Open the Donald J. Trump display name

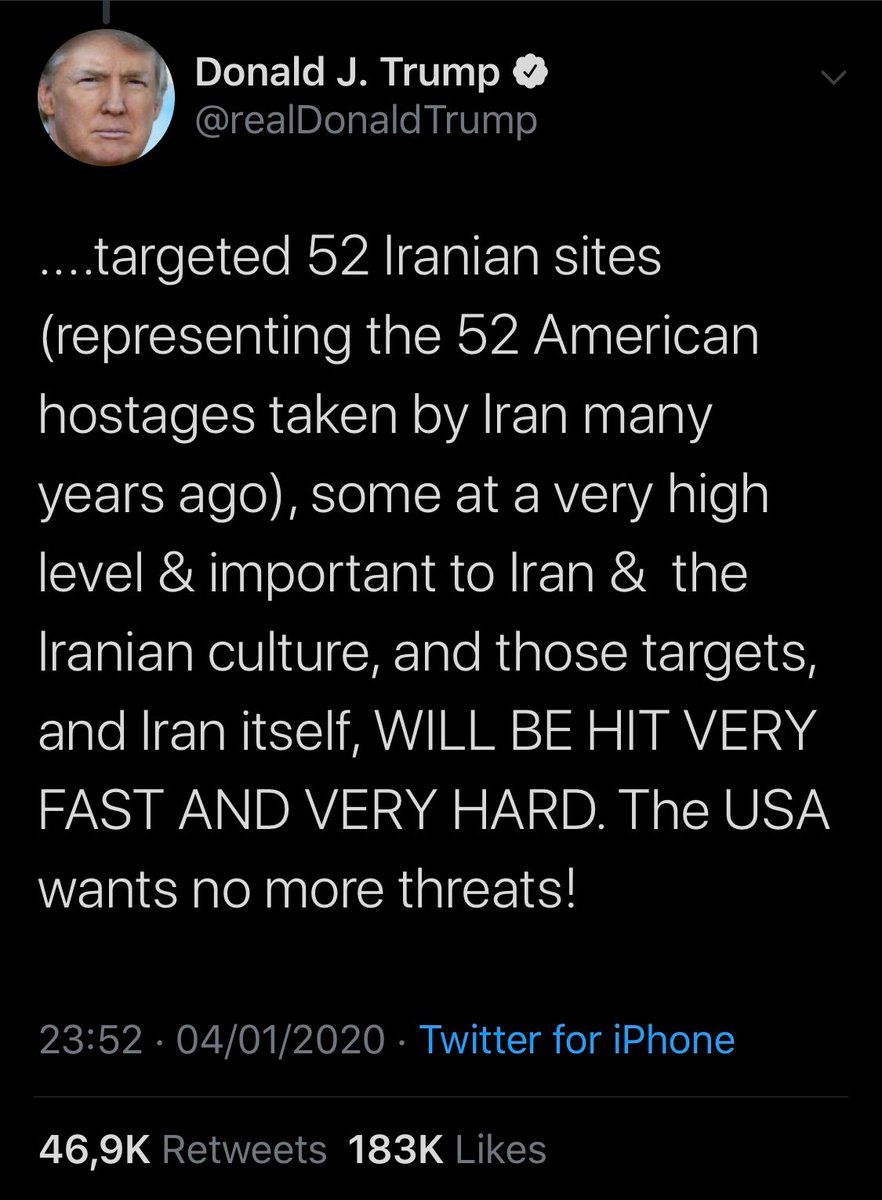(347, 74)
